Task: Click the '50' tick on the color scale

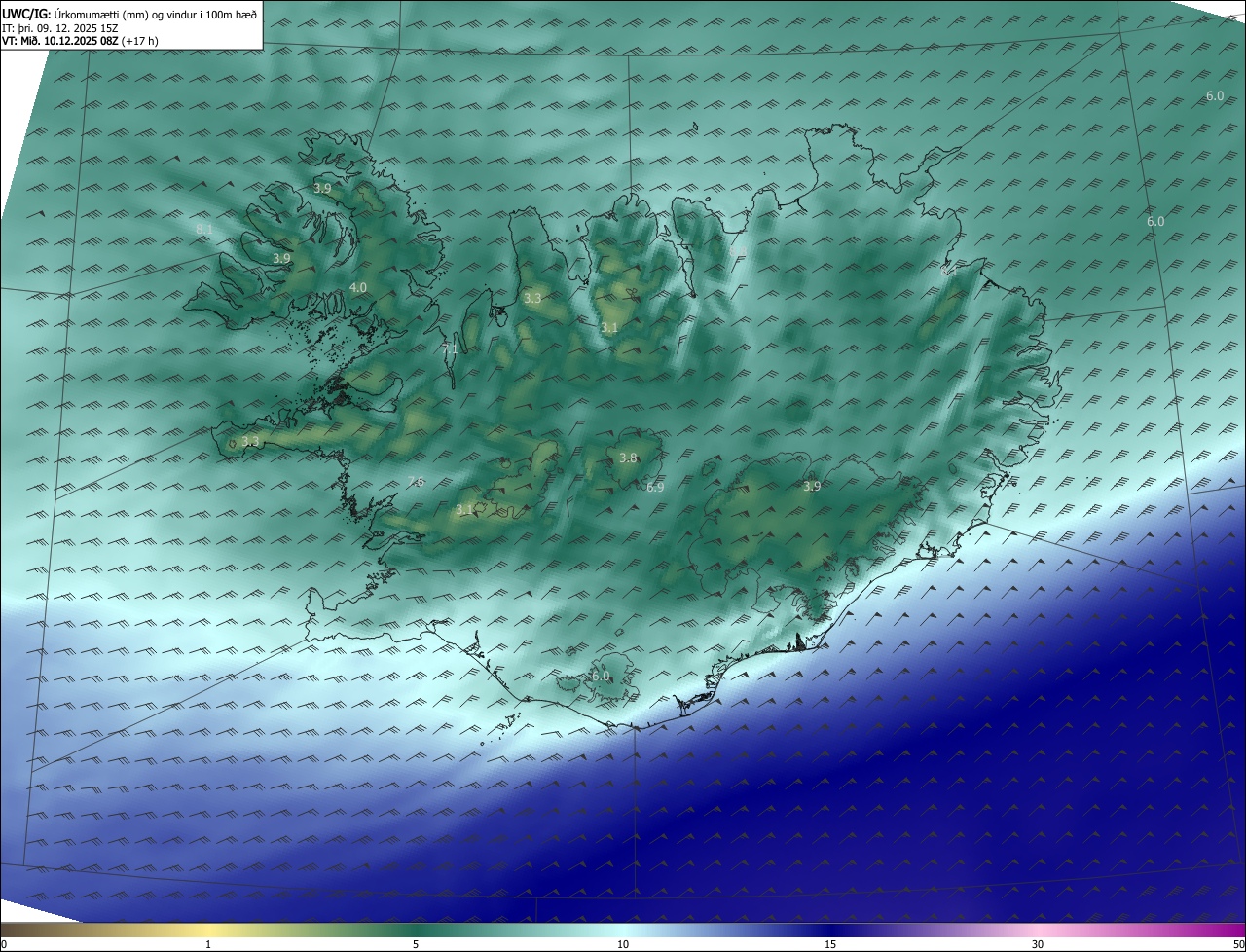Action: click(1238, 944)
